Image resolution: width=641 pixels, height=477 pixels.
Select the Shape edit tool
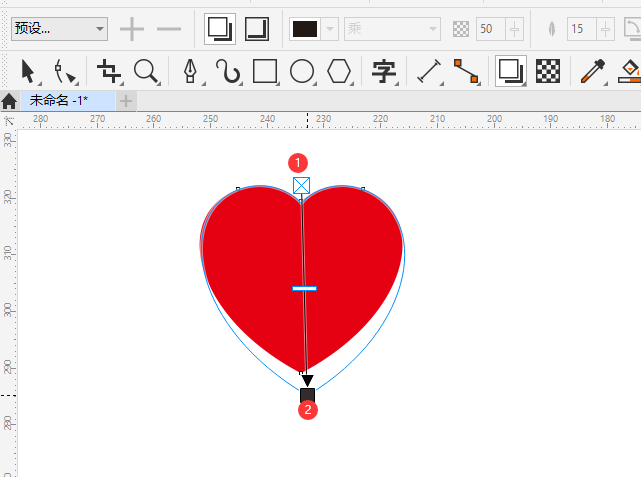(x=64, y=72)
